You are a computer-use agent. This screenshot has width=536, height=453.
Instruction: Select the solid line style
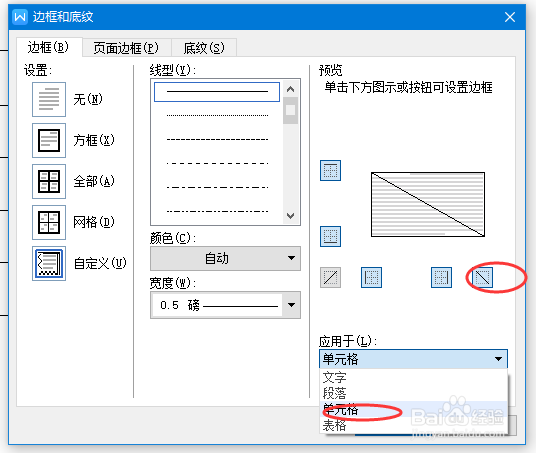[x=217, y=92]
